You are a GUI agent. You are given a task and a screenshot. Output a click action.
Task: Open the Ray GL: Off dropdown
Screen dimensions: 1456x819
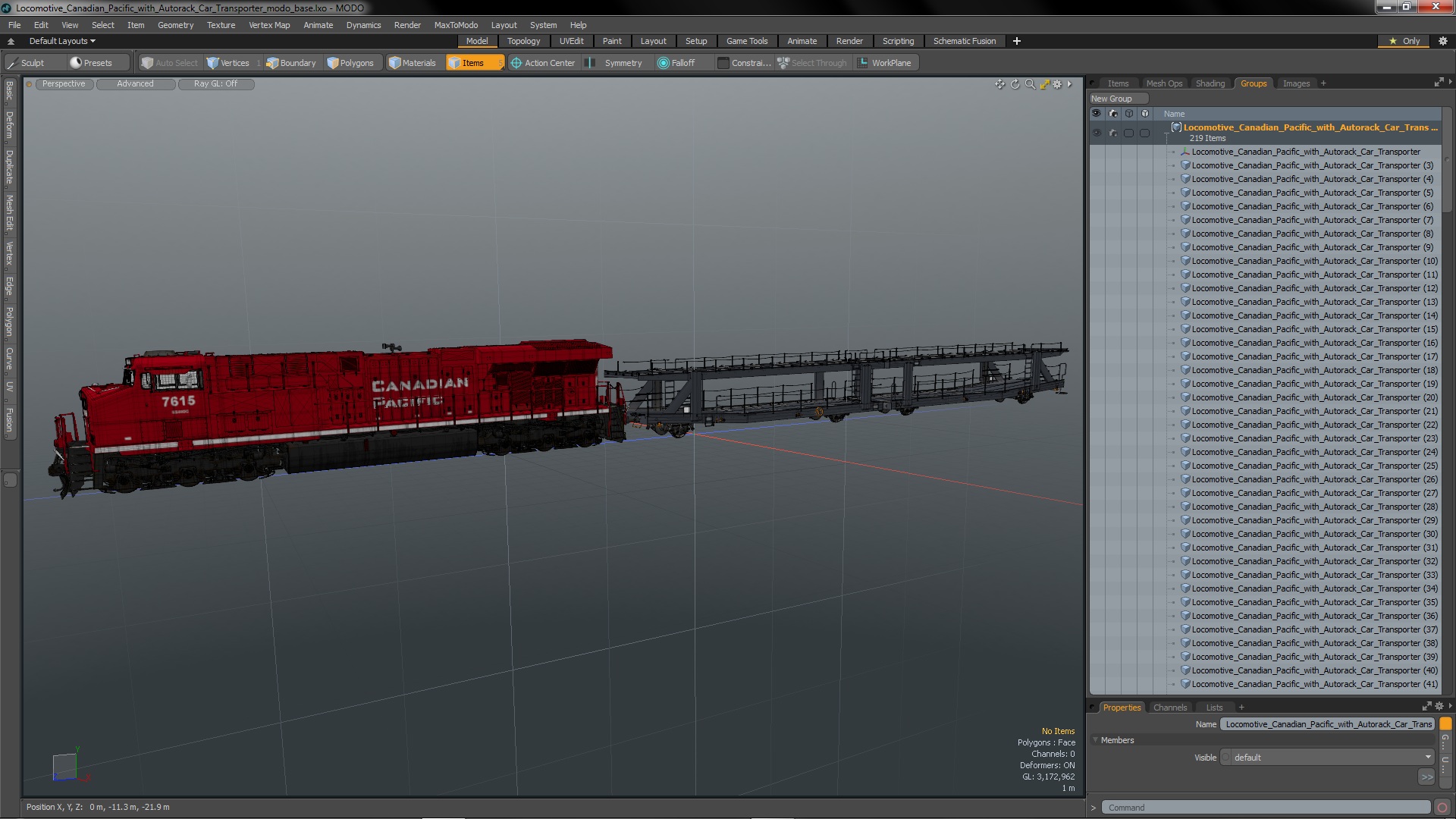215,84
